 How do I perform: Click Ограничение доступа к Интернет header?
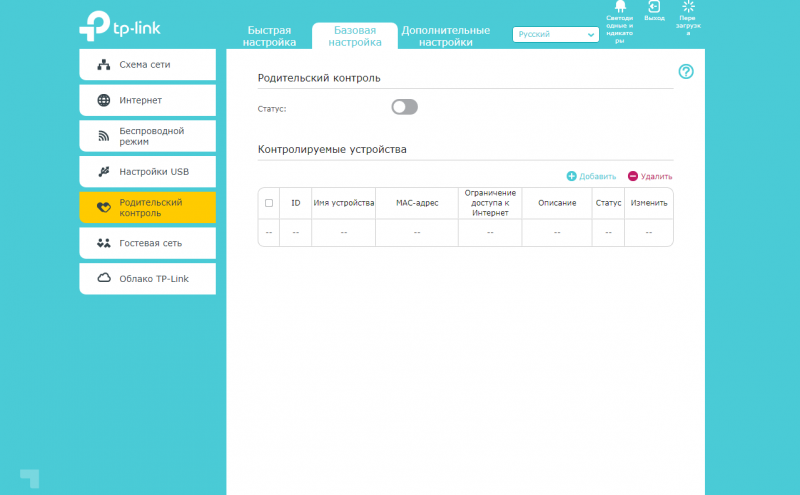(490, 203)
